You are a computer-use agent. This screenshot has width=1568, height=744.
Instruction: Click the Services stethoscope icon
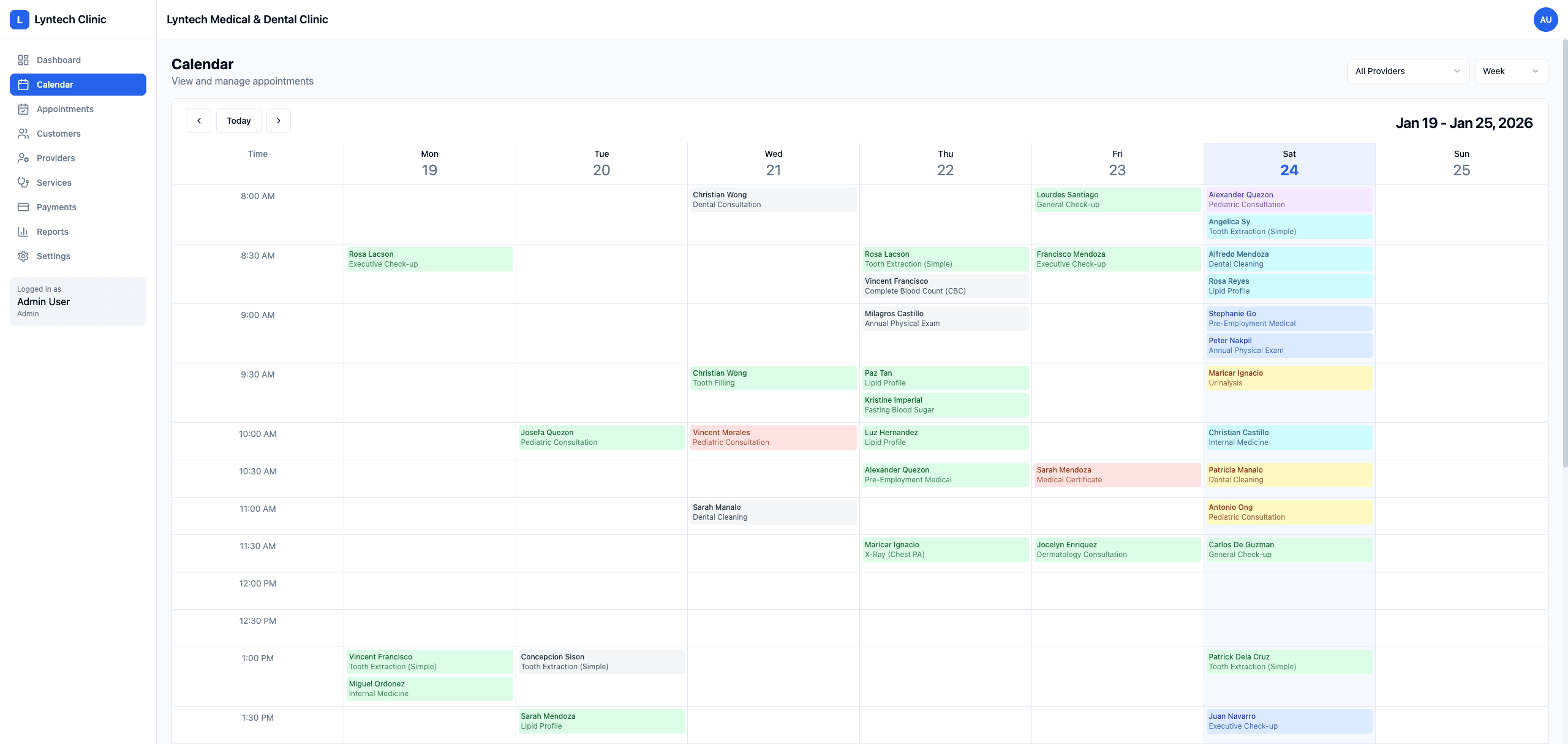pos(23,183)
